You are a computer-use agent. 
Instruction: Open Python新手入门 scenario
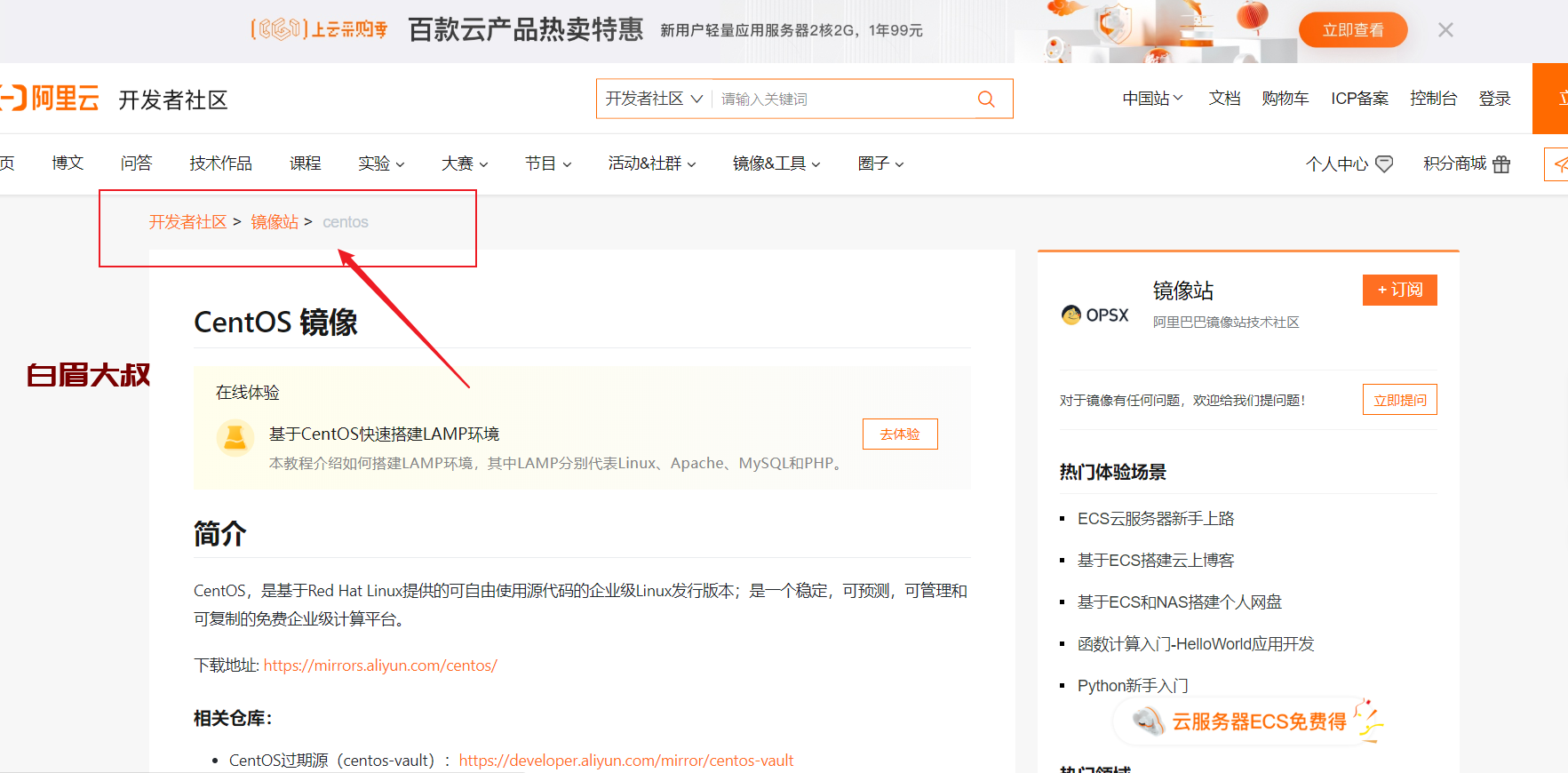[1133, 686]
